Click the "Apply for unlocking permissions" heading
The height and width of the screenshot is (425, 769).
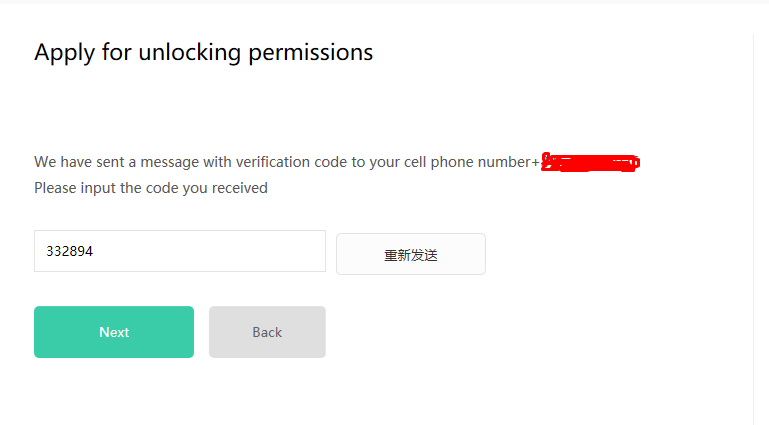(x=203, y=52)
